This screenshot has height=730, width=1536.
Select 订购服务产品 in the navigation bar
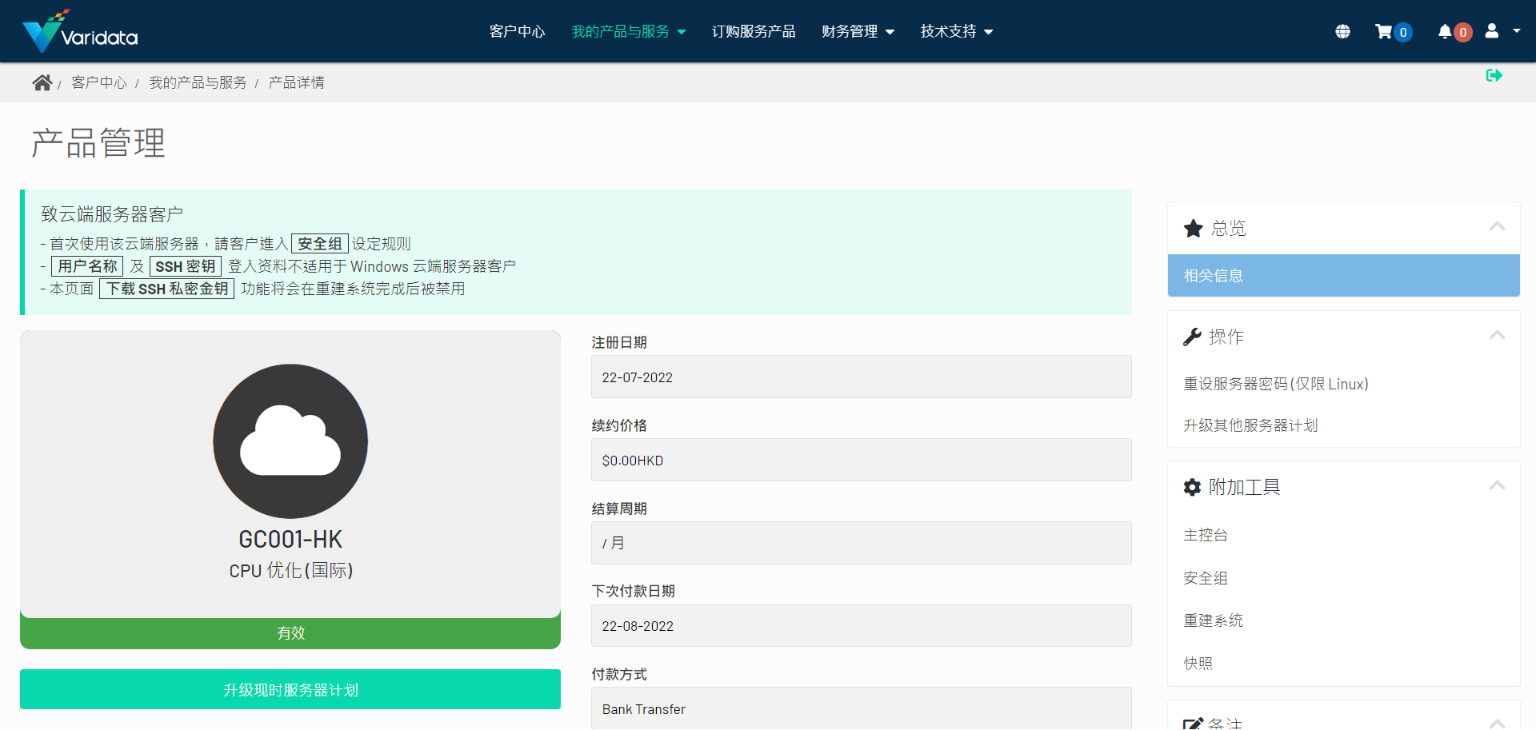[753, 31]
